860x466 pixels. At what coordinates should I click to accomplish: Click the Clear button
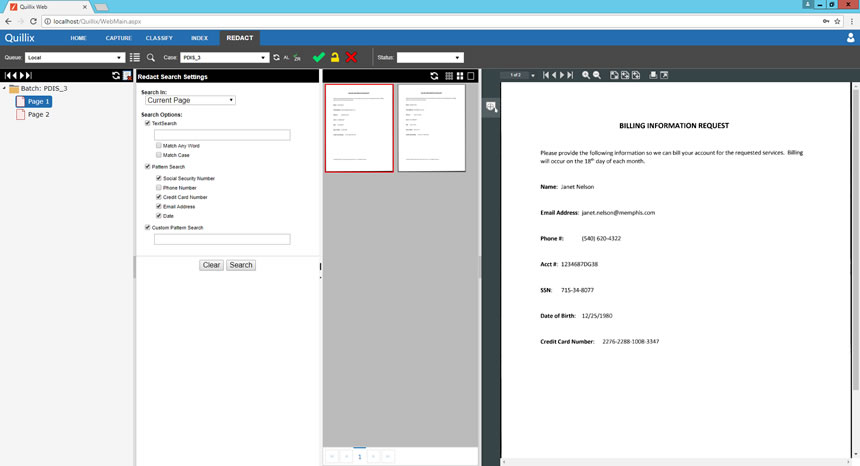coord(211,265)
